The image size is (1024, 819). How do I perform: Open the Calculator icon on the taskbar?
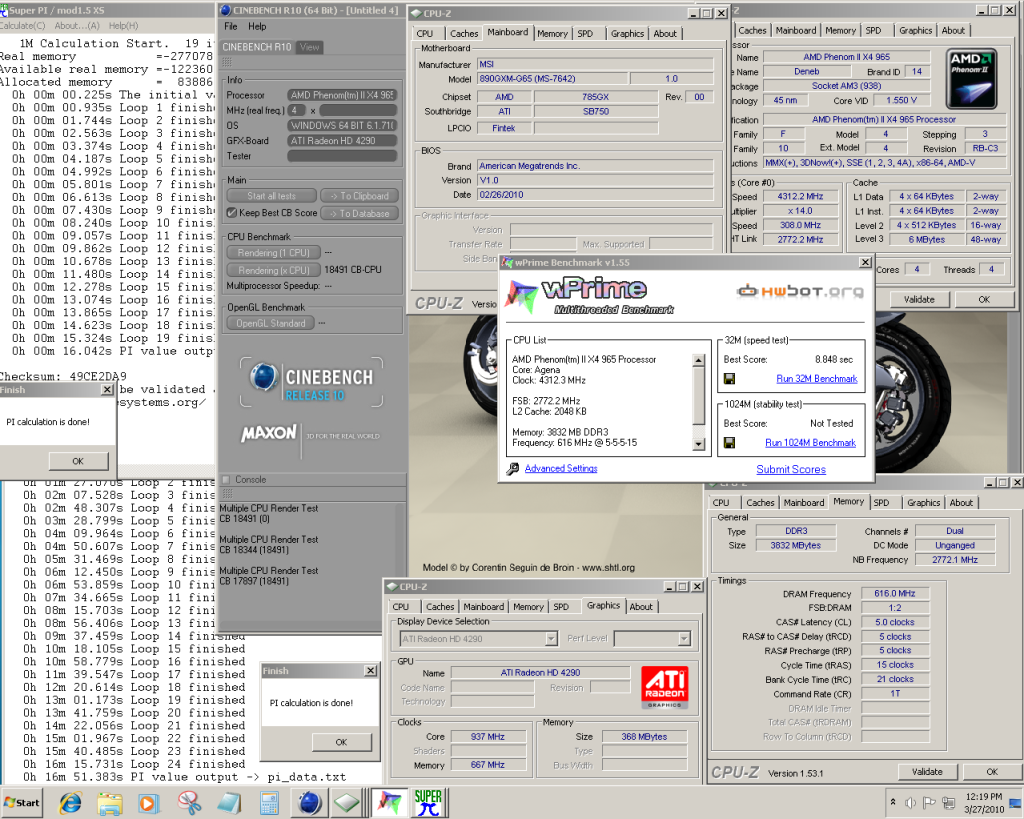tap(268, 802)
